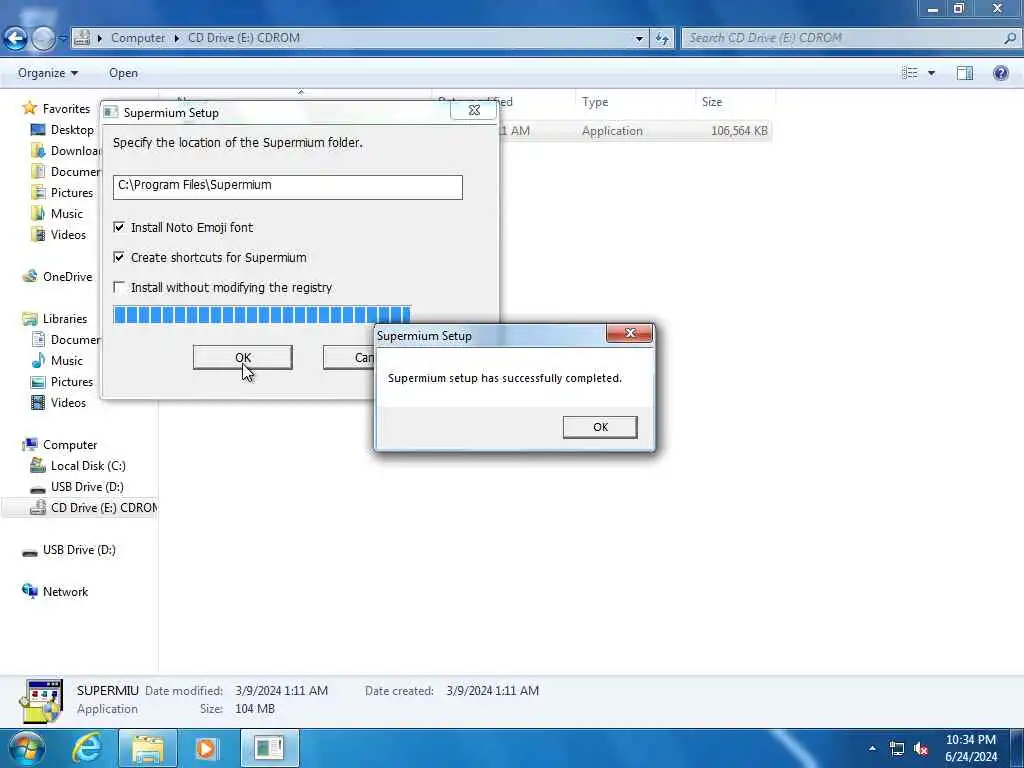1024x768 pixels.
Task: Click the taskbar clock showing 10:34 PM
Action: tap(971, 748)
